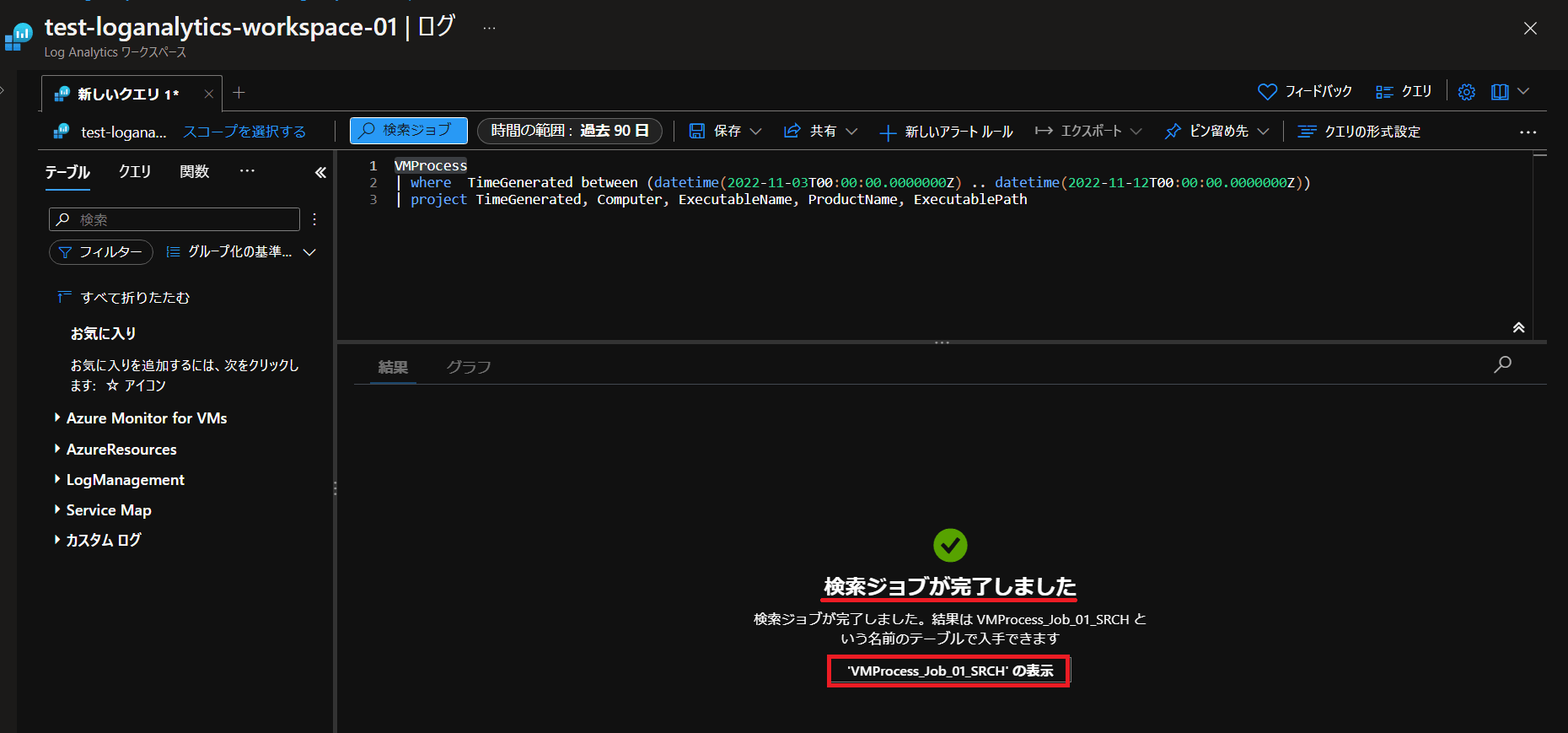Click the 'VMProcess_Job_01_SRCH' の表示 button
The image size is (1568, 733).
[949, 671]
